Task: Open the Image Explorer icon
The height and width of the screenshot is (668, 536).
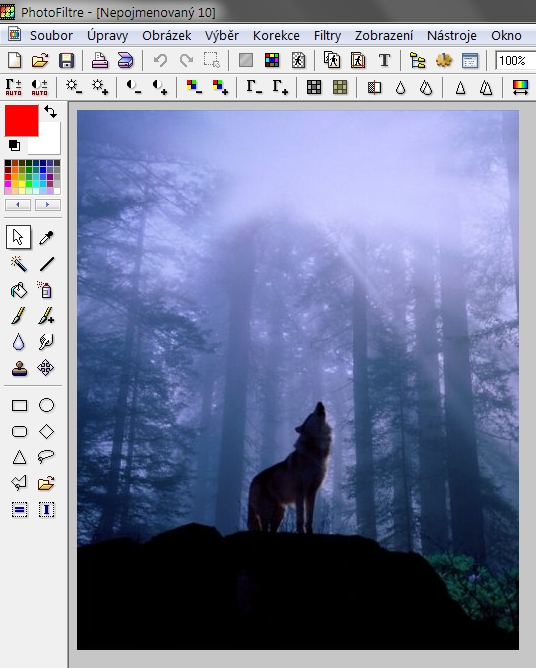Action: pyautogui.click(x=418, y=60)
